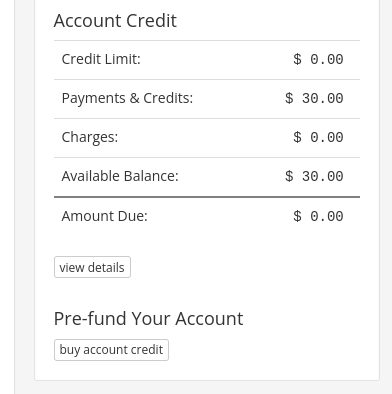Screen dimensions: 392x394
Task: Click the word details on view details button
Action: pyautogui.click(x=106, y=267)
